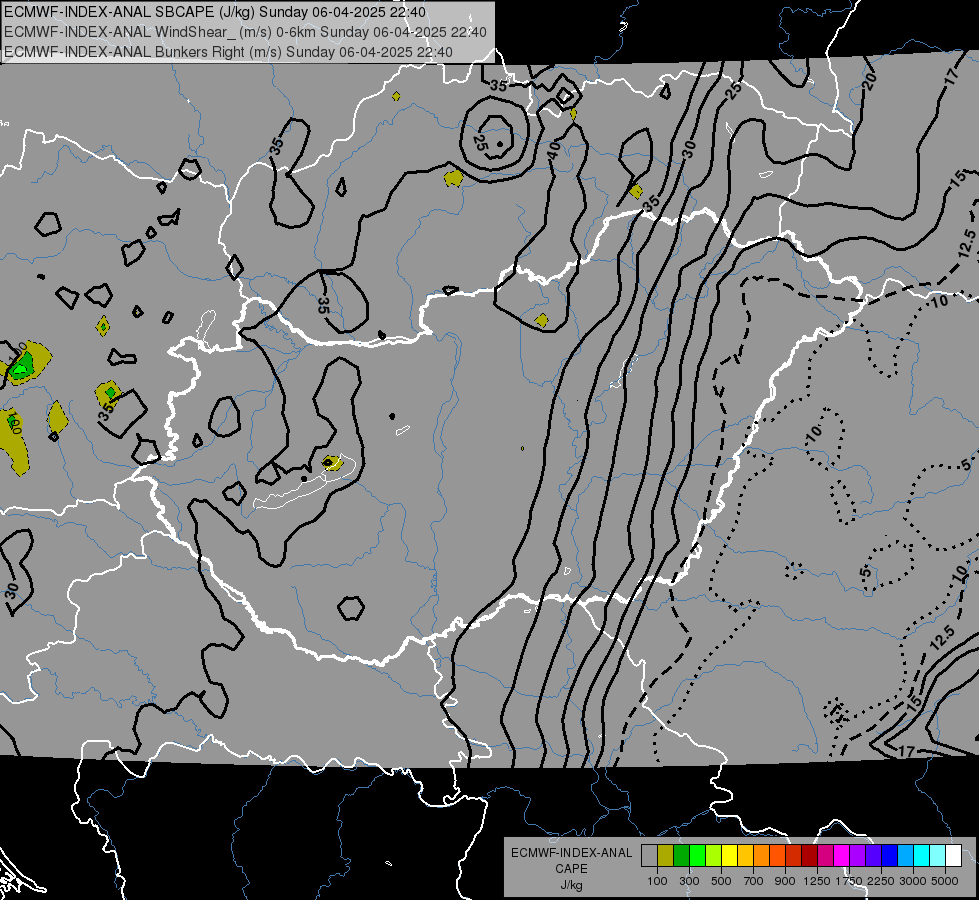Click the WindShear_ 0-6km title line
This screenshot has height=900, width=979.
click(x=245, y=32)
